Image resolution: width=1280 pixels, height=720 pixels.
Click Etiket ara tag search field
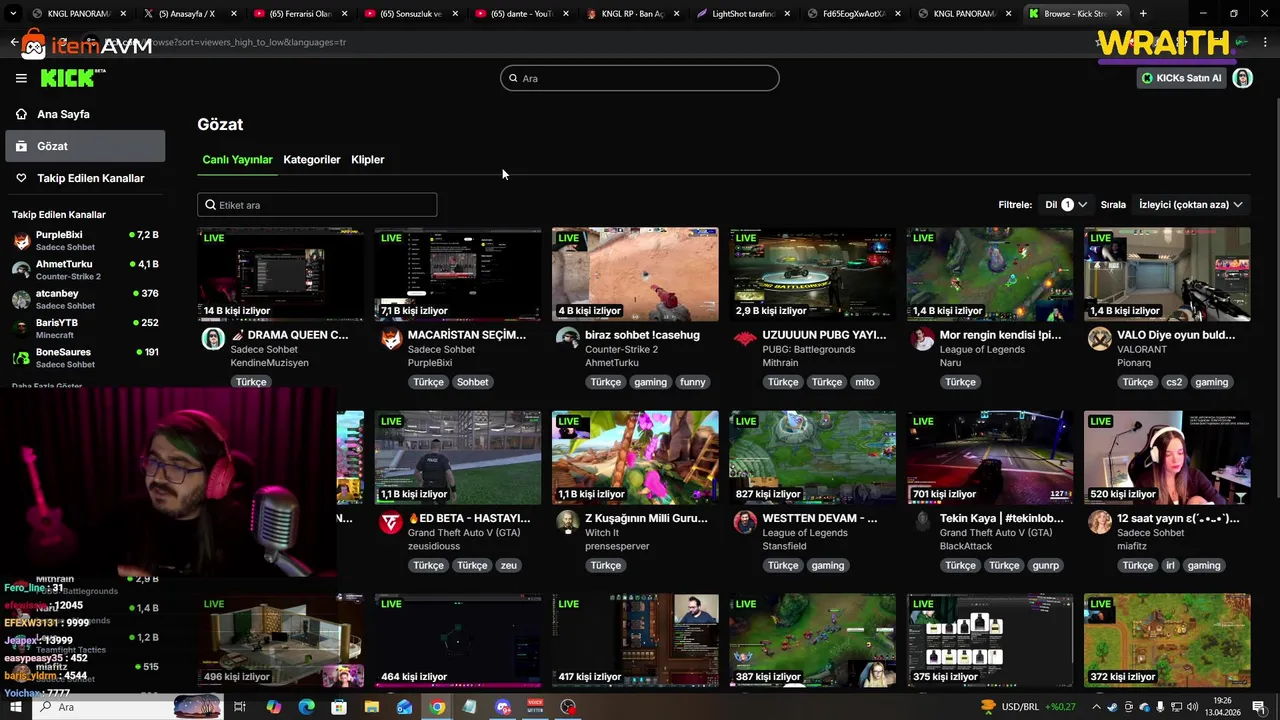coord(317,205)
